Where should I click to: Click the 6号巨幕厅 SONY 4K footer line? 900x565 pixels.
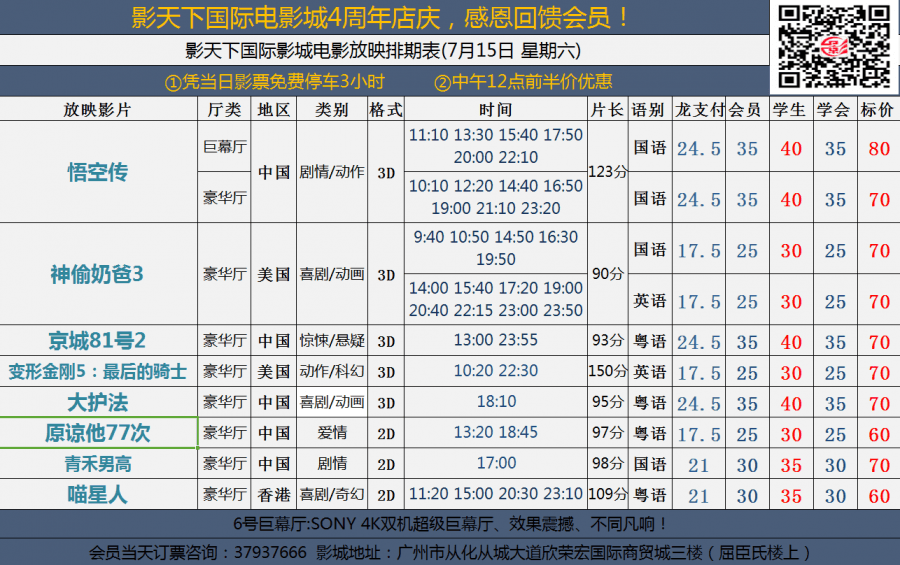click(x=450, y=524)
